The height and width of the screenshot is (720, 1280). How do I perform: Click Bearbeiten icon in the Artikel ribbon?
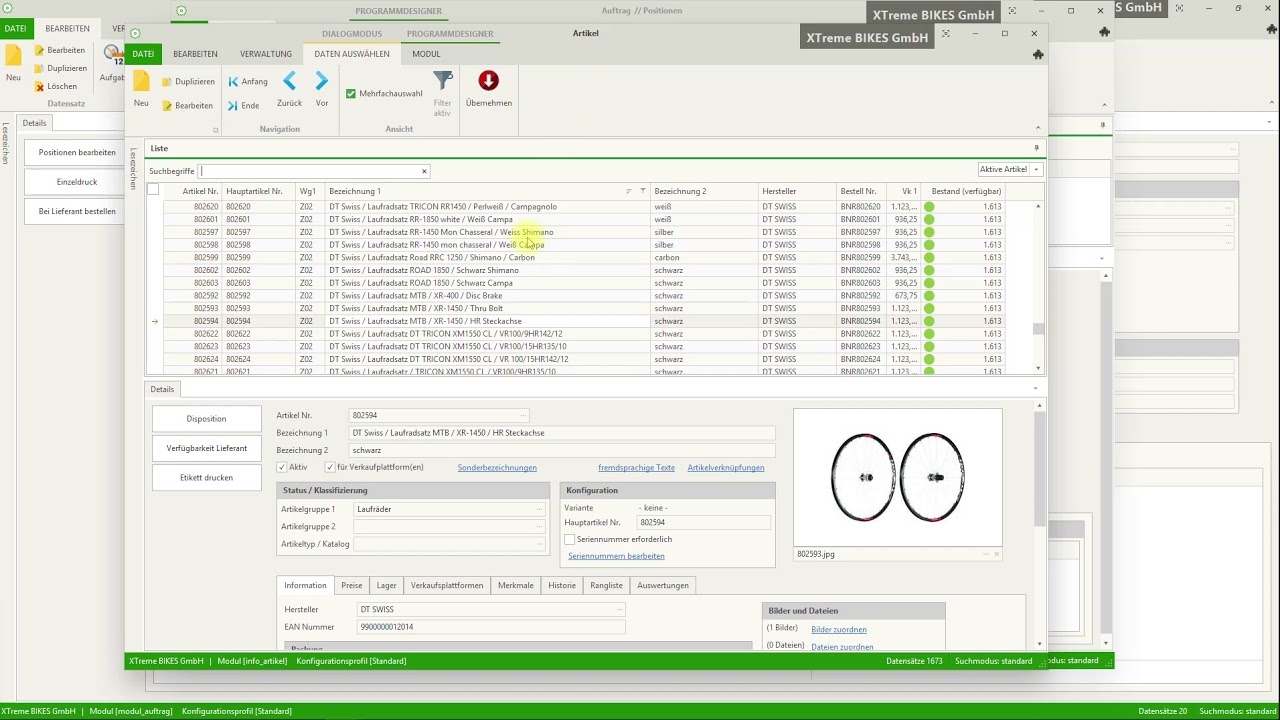[x=167, y=105]
